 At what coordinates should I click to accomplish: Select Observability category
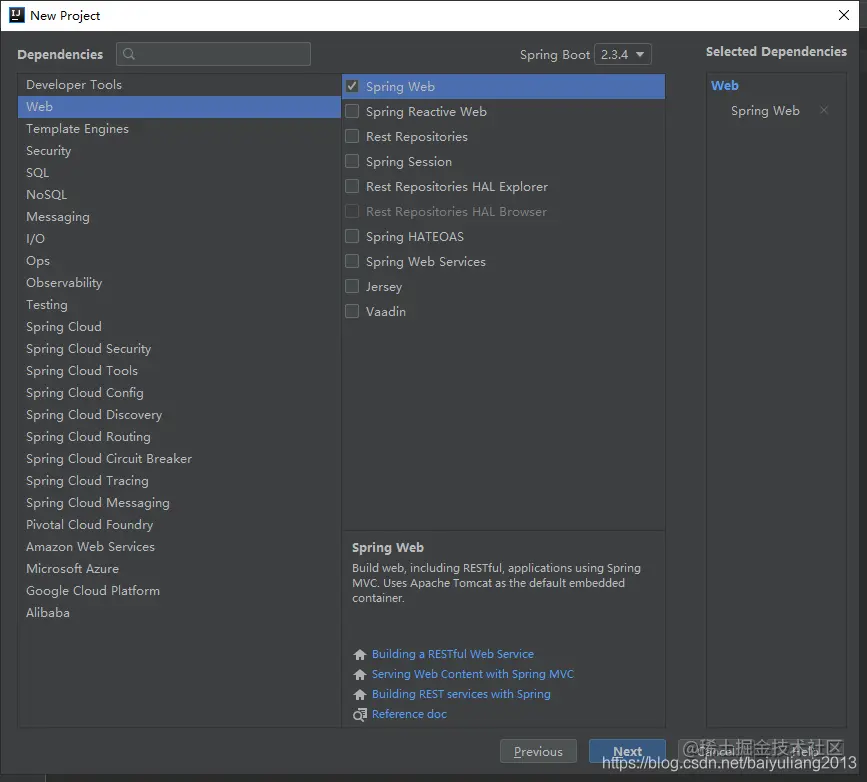click(179, 283)
